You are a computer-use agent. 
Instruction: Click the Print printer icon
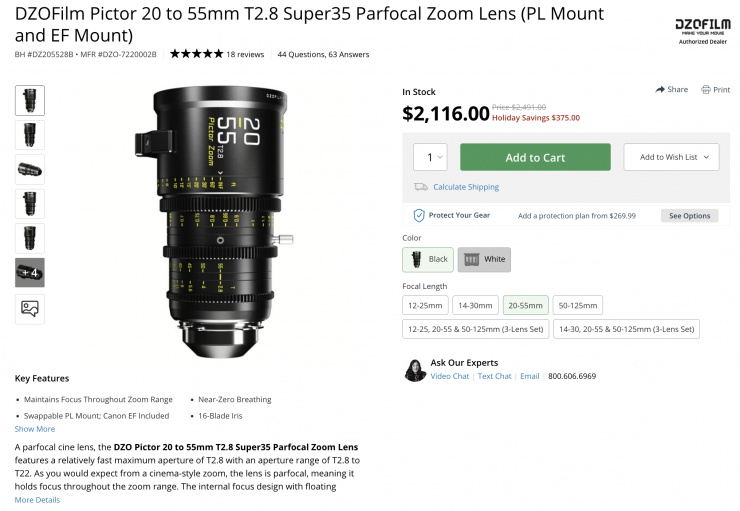click(706, 89)
